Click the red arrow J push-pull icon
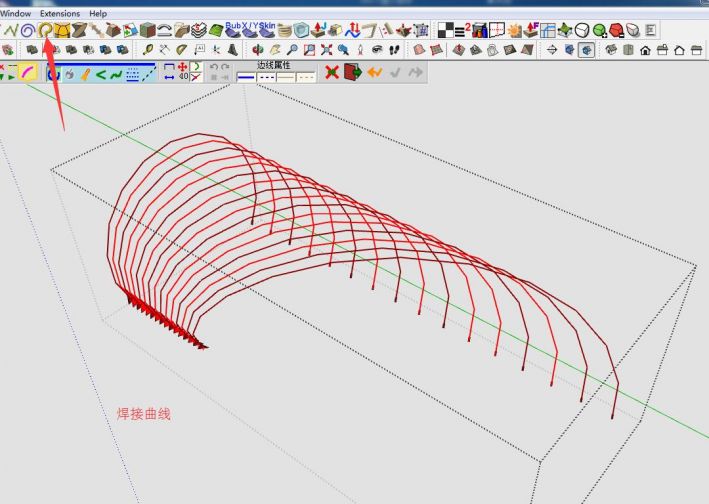709x504 pixels. [x=319, y=30]
